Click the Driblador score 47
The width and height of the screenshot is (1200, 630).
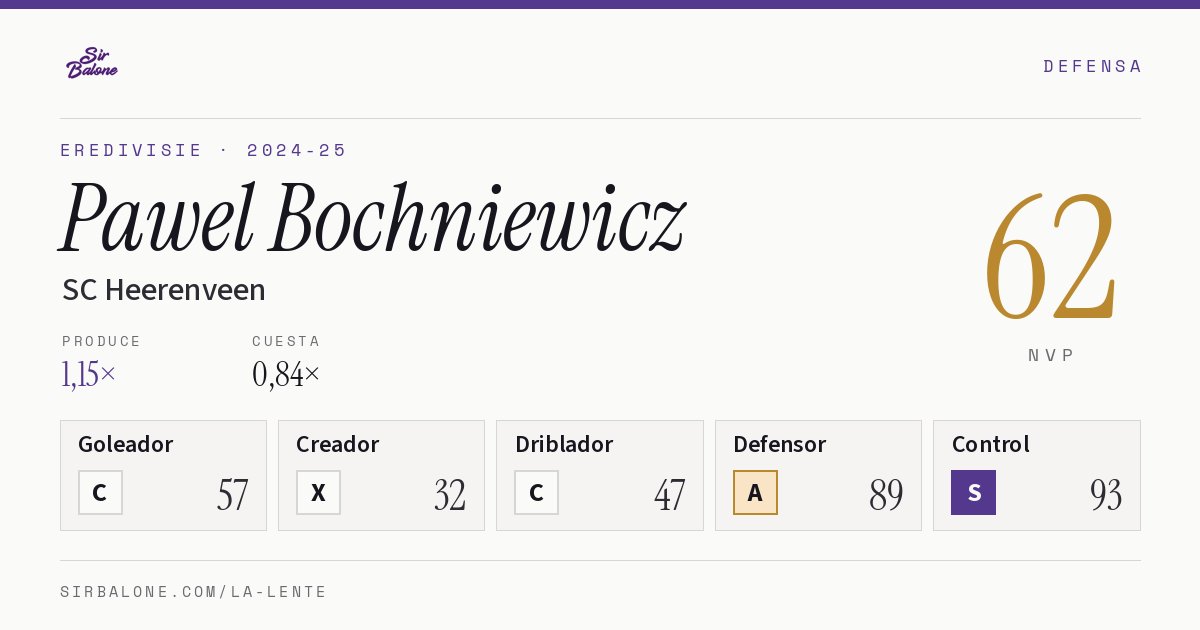click(x=669, y=494)
